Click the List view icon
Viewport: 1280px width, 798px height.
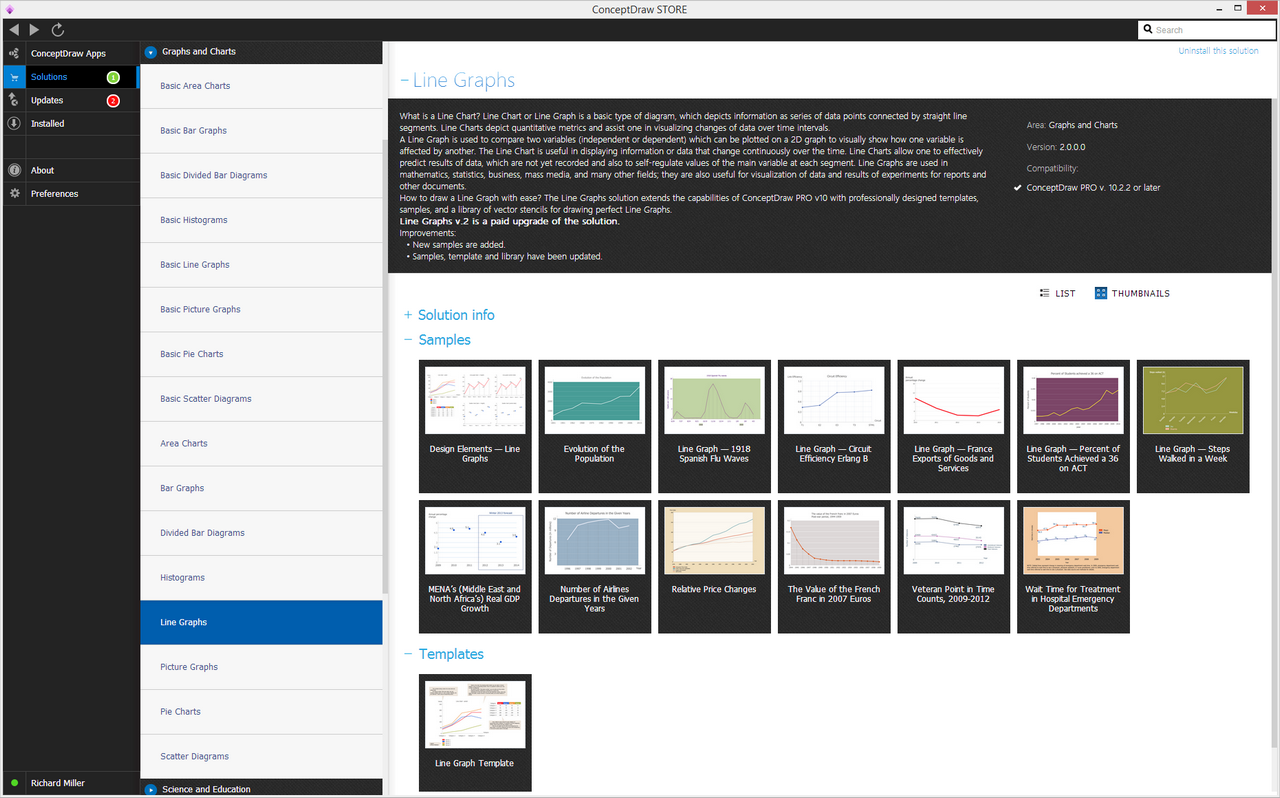[x=1045, y=293]
